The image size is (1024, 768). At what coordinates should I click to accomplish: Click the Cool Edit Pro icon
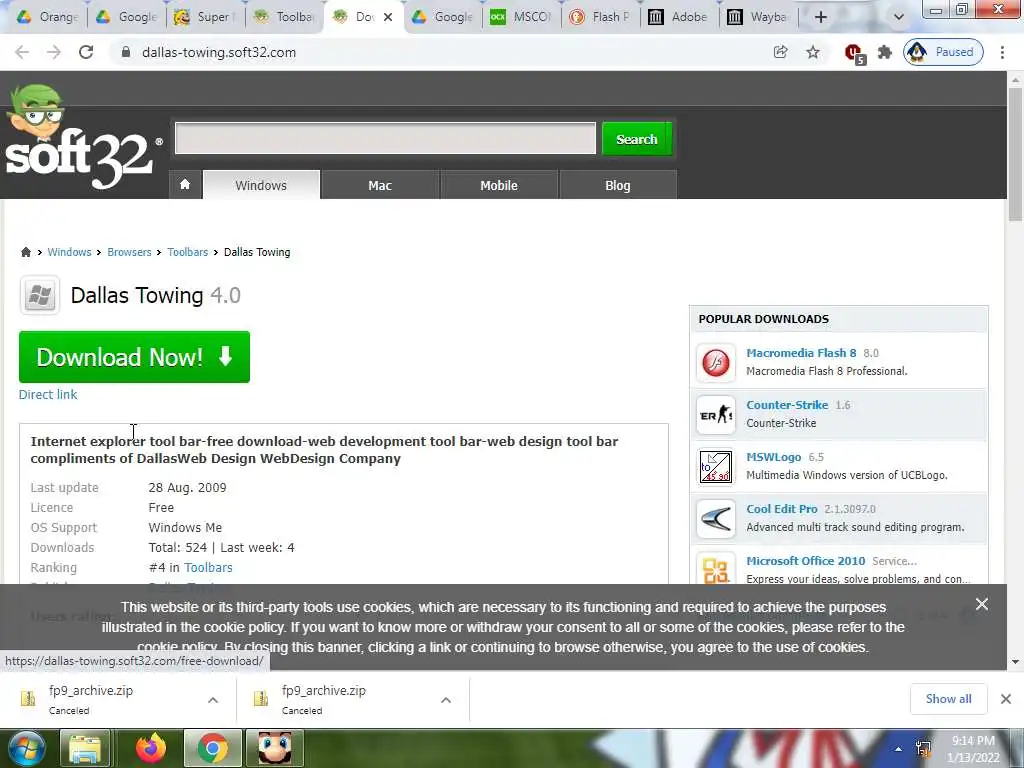716,519
